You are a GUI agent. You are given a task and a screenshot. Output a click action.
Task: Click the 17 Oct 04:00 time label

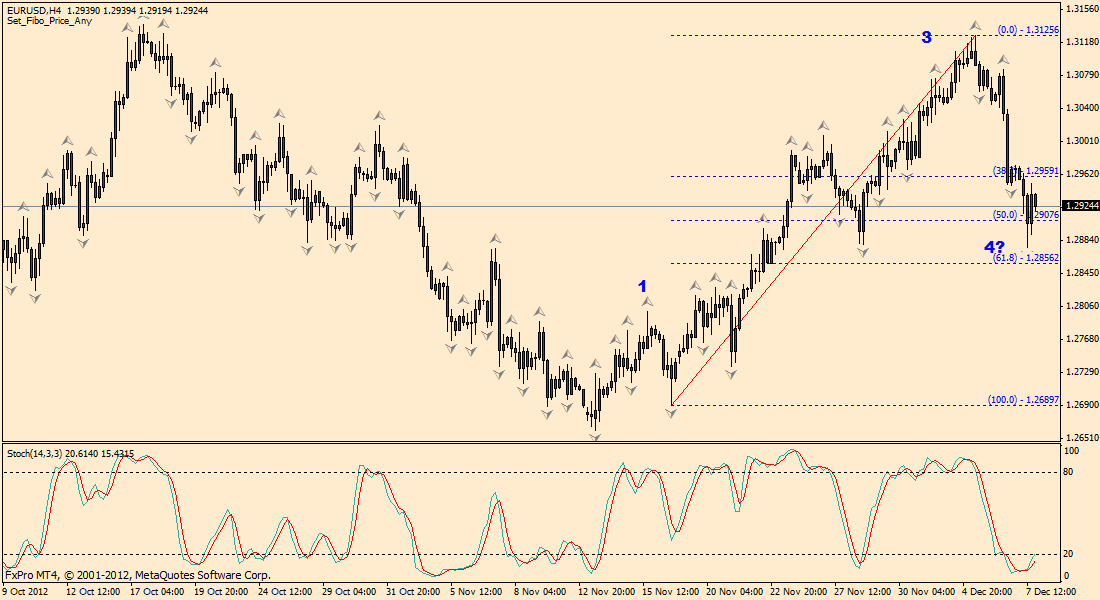pyautogui.click(x=157, y=592)
